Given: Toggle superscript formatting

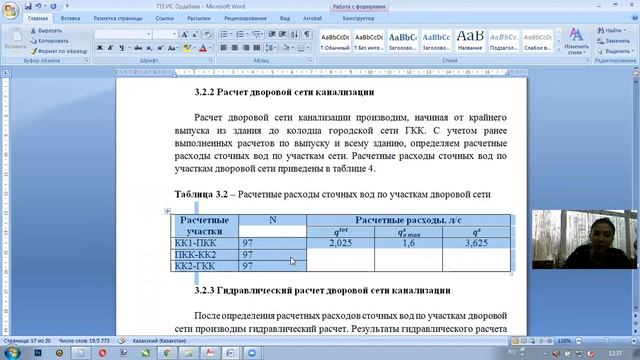Looking at the screenshot, I should [160, 48].
